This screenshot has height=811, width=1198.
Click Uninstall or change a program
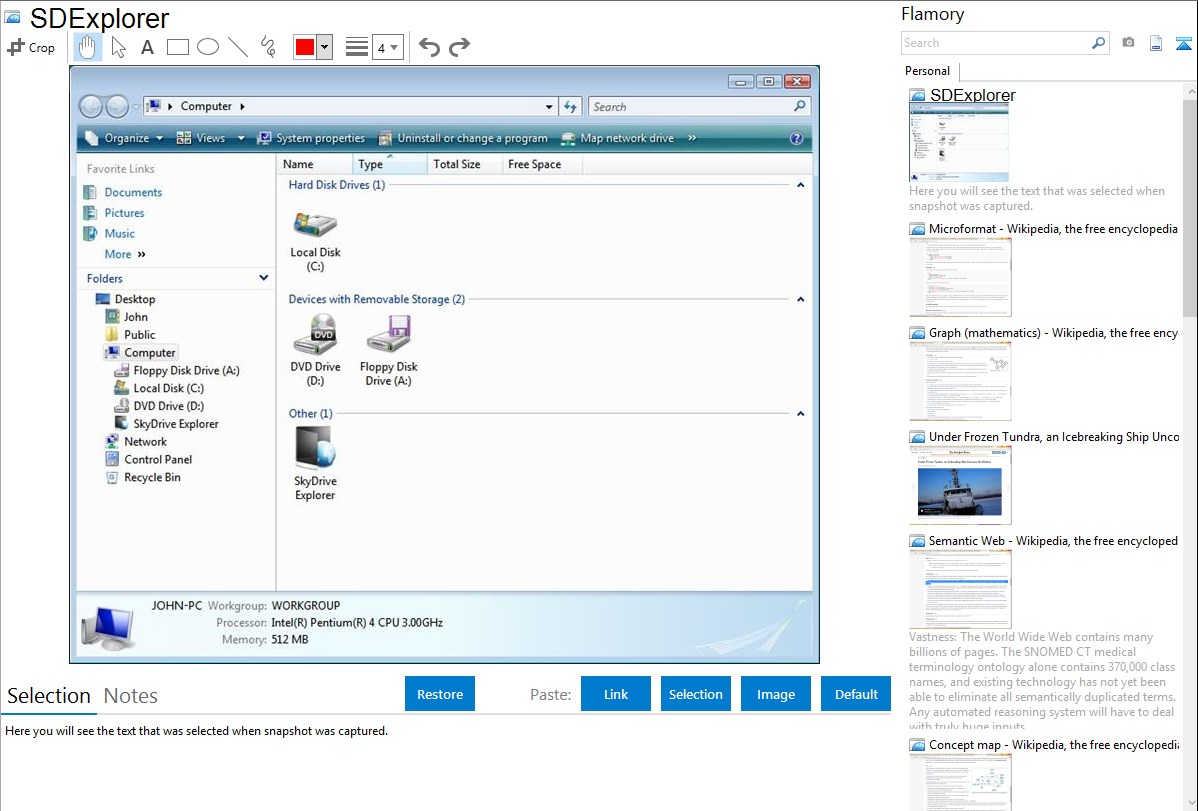[x=463, y=138]
